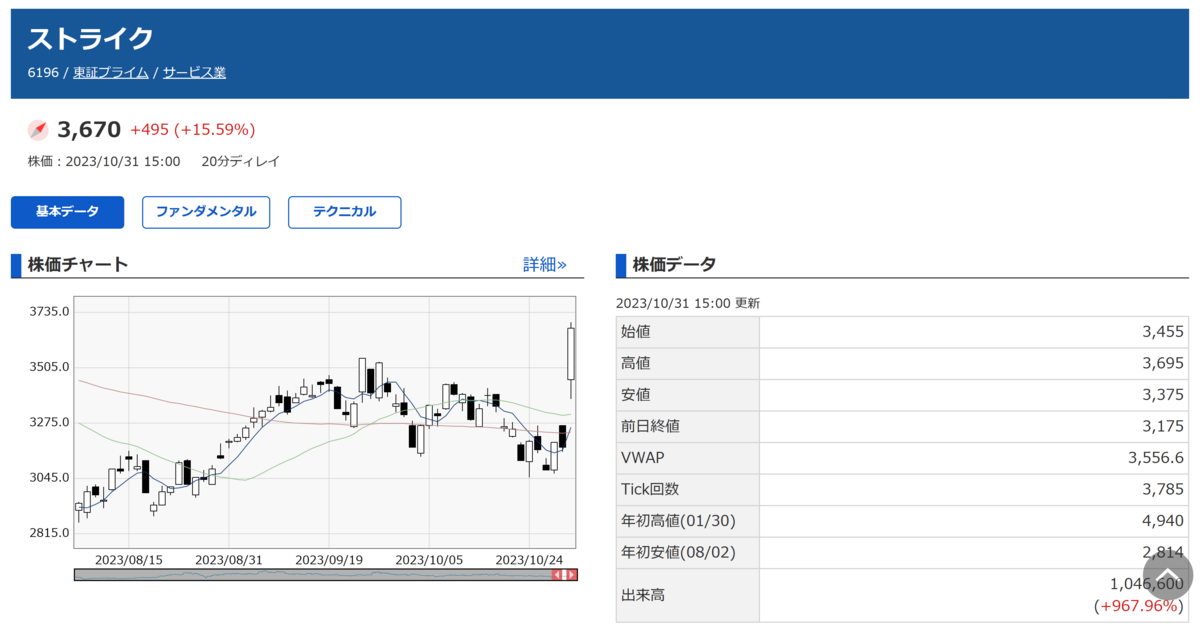Image resolution: width=1200 pixels, height=628 pixels.
Task: Click the volume change (+967.96%)
Action: 1138,606
